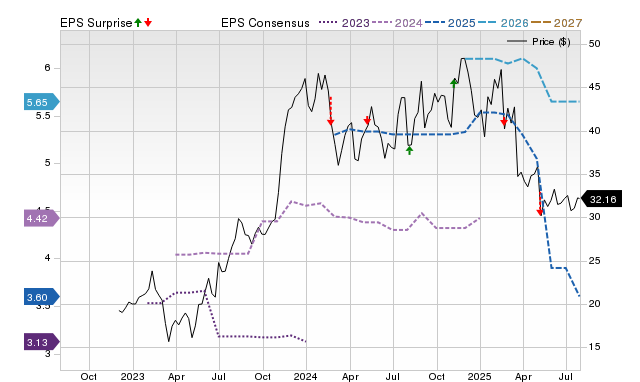Image resolution: width=640 pixels, height=382 pixels.
Task: Click the 25 label on the price axis
Action: coord(595,260)
